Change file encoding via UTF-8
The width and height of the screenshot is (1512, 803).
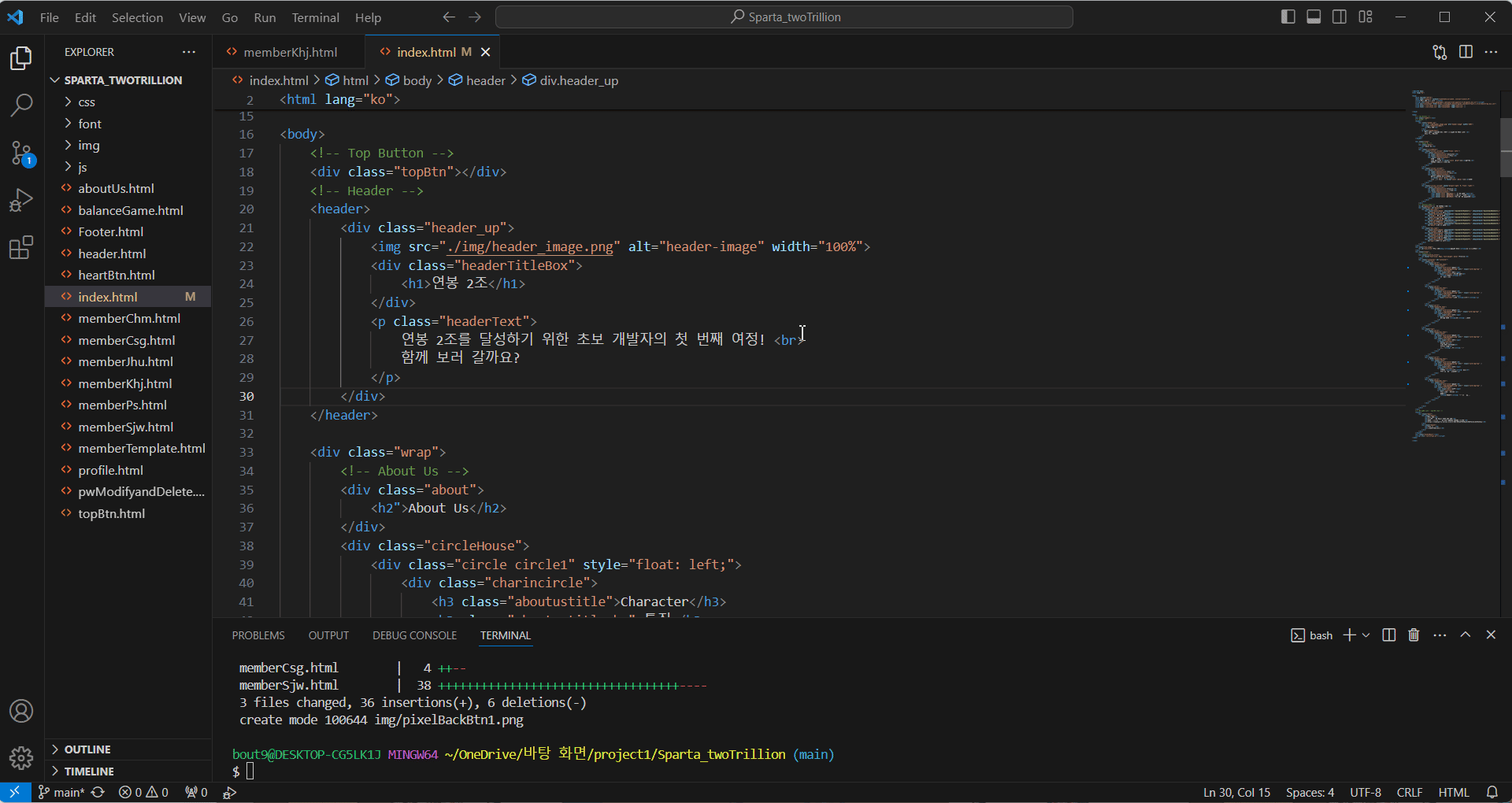tap(1366, 793)
